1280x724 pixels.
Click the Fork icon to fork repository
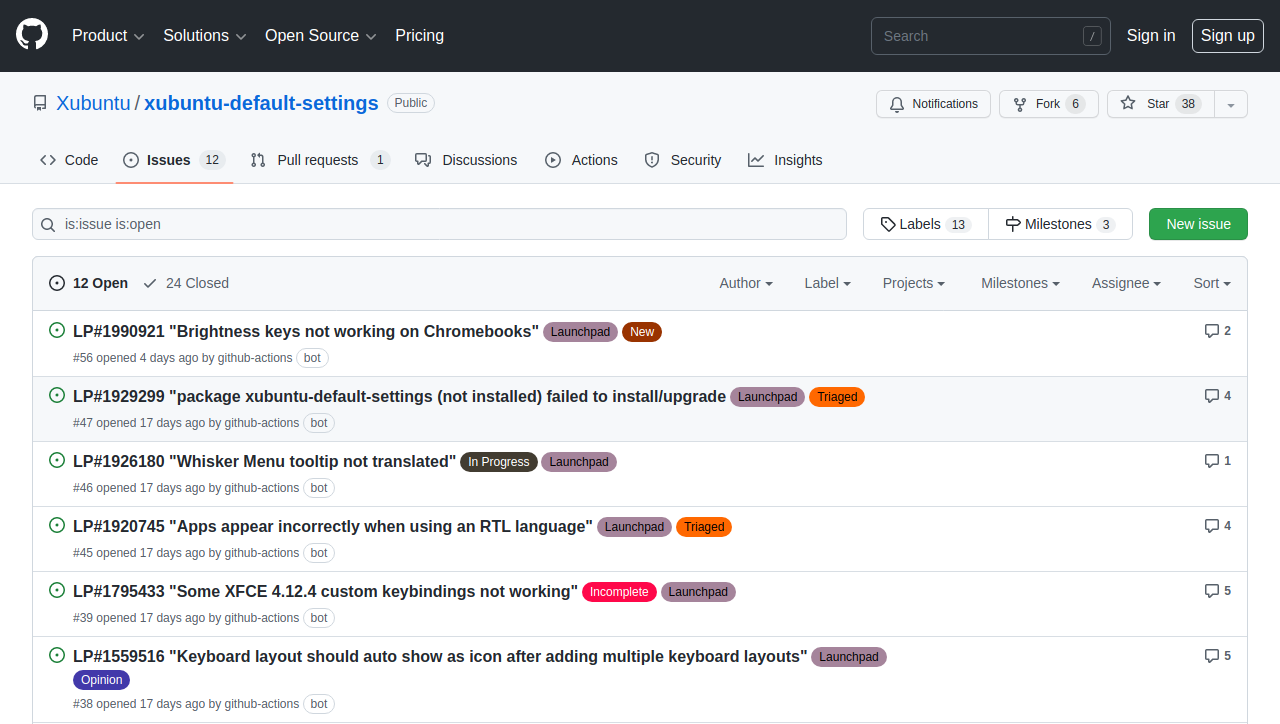[1018, 104]
